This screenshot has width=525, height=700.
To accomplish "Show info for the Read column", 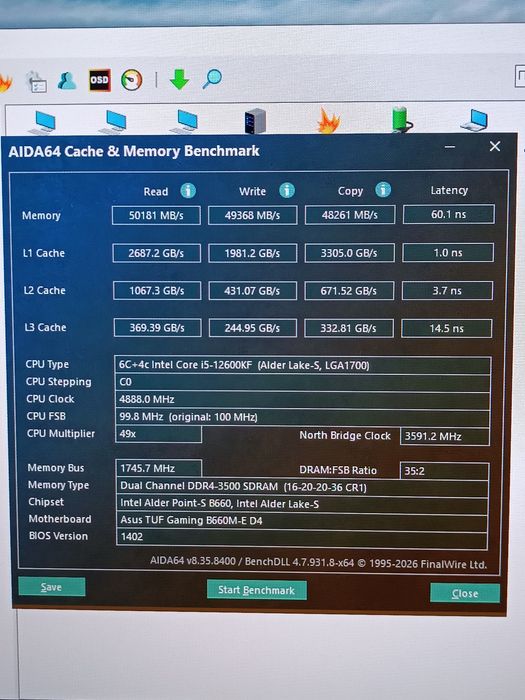I will [188, 191].
